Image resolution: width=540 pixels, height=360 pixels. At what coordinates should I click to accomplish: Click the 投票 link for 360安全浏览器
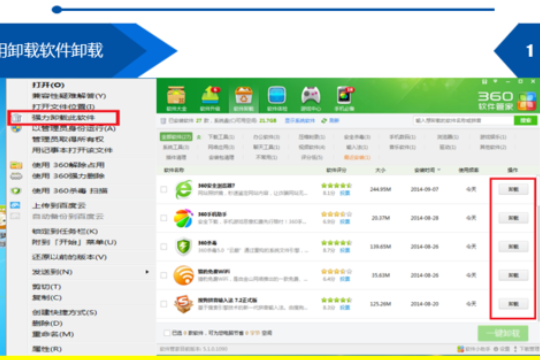(345, 193)
